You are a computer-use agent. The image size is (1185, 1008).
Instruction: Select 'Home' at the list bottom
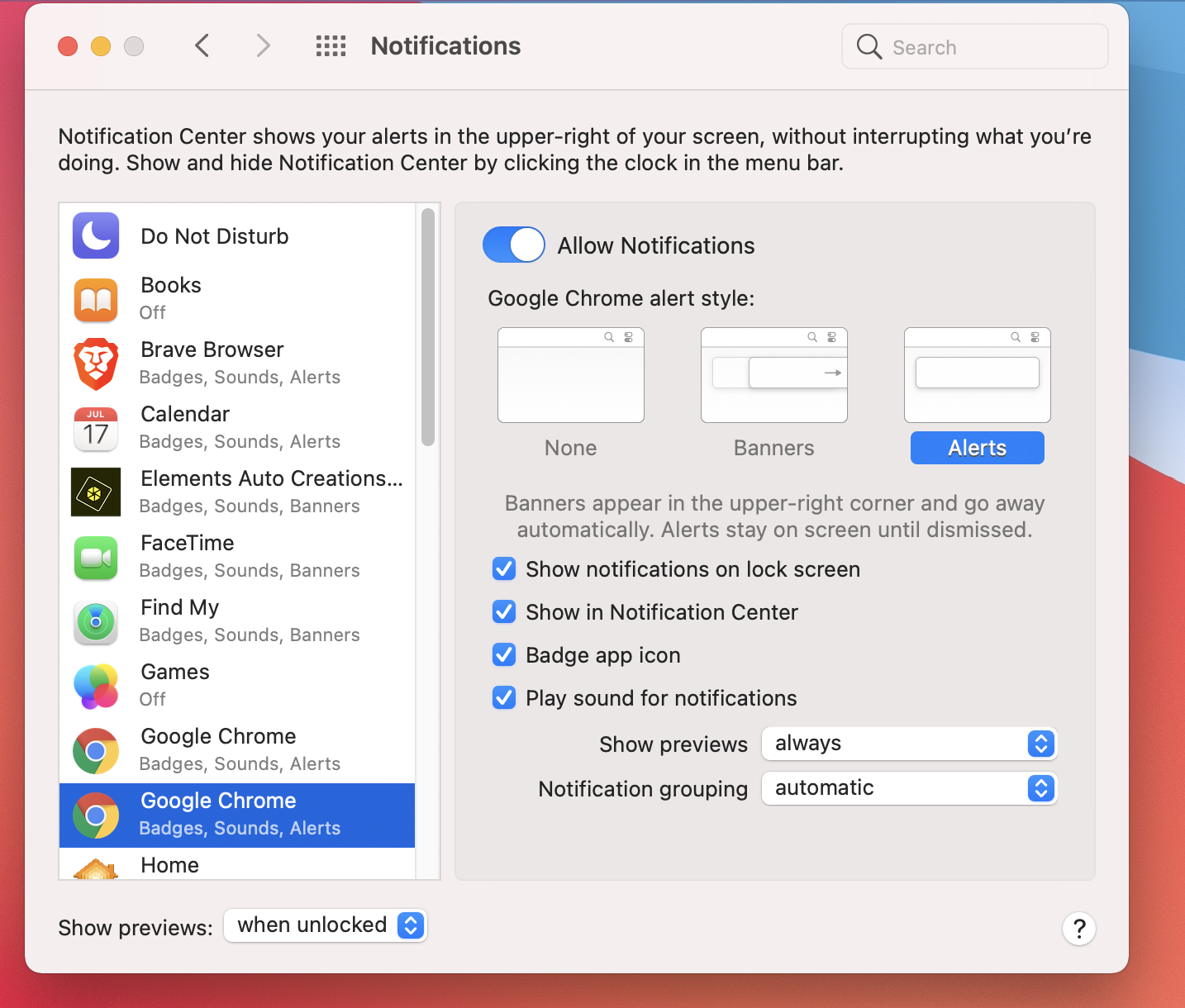coord(170,865)
